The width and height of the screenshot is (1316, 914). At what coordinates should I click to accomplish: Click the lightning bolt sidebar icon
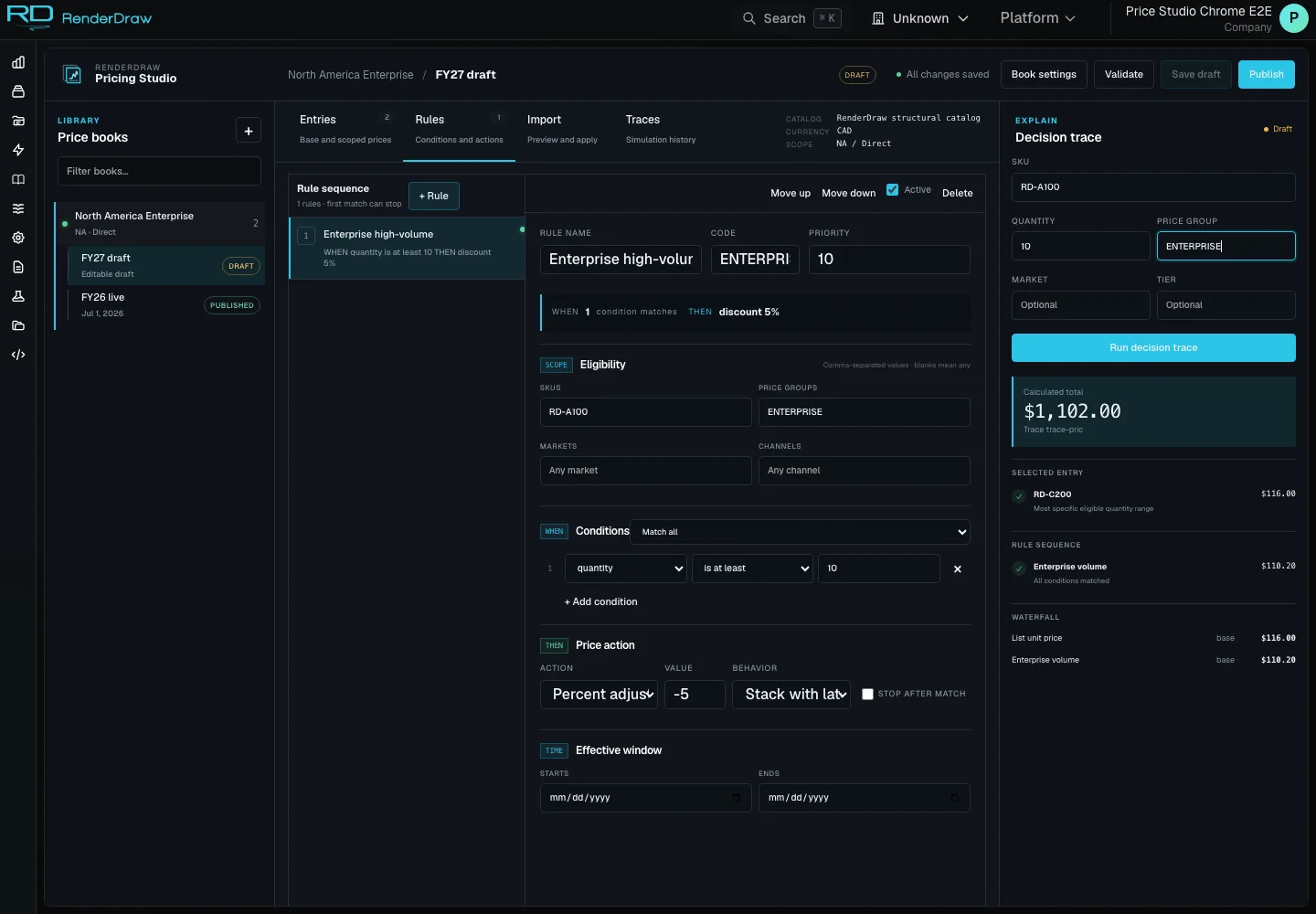(x=18, y=150)
